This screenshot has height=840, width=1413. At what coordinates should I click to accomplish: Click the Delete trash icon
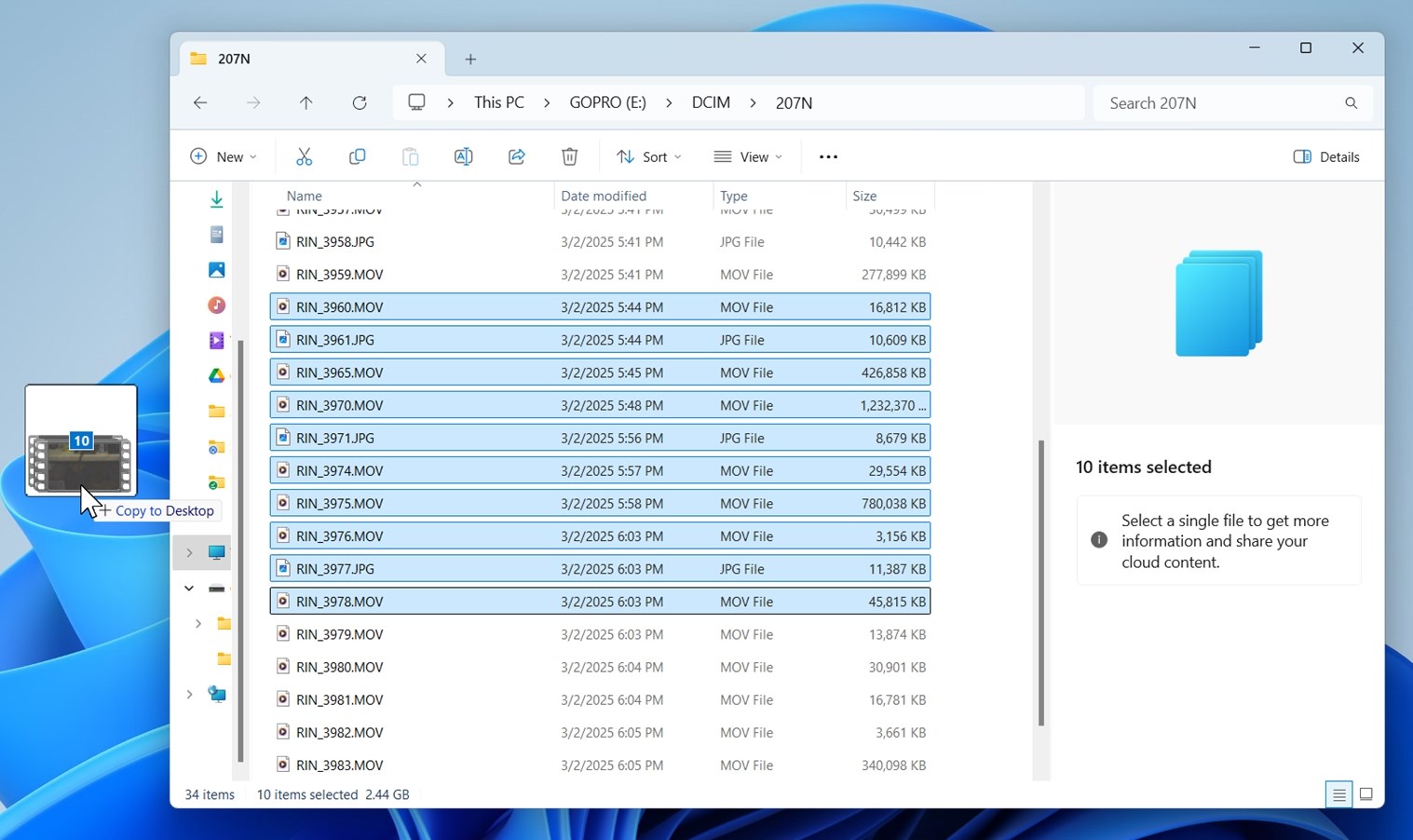click(570, 156)
